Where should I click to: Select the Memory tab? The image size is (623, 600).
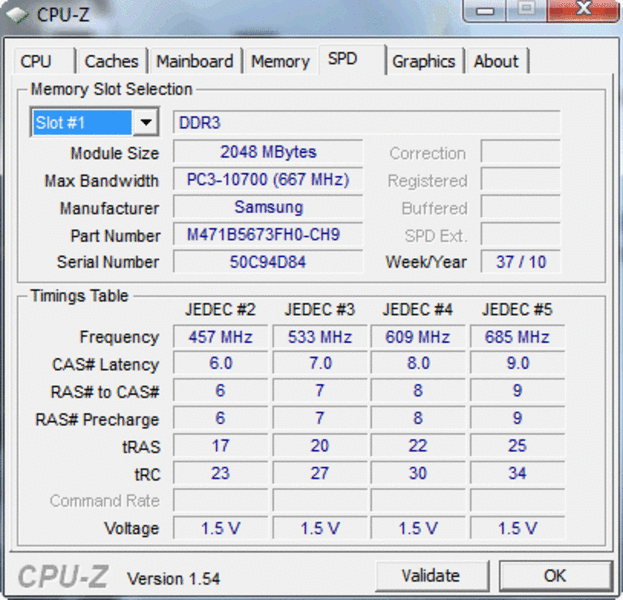[281, 61]
